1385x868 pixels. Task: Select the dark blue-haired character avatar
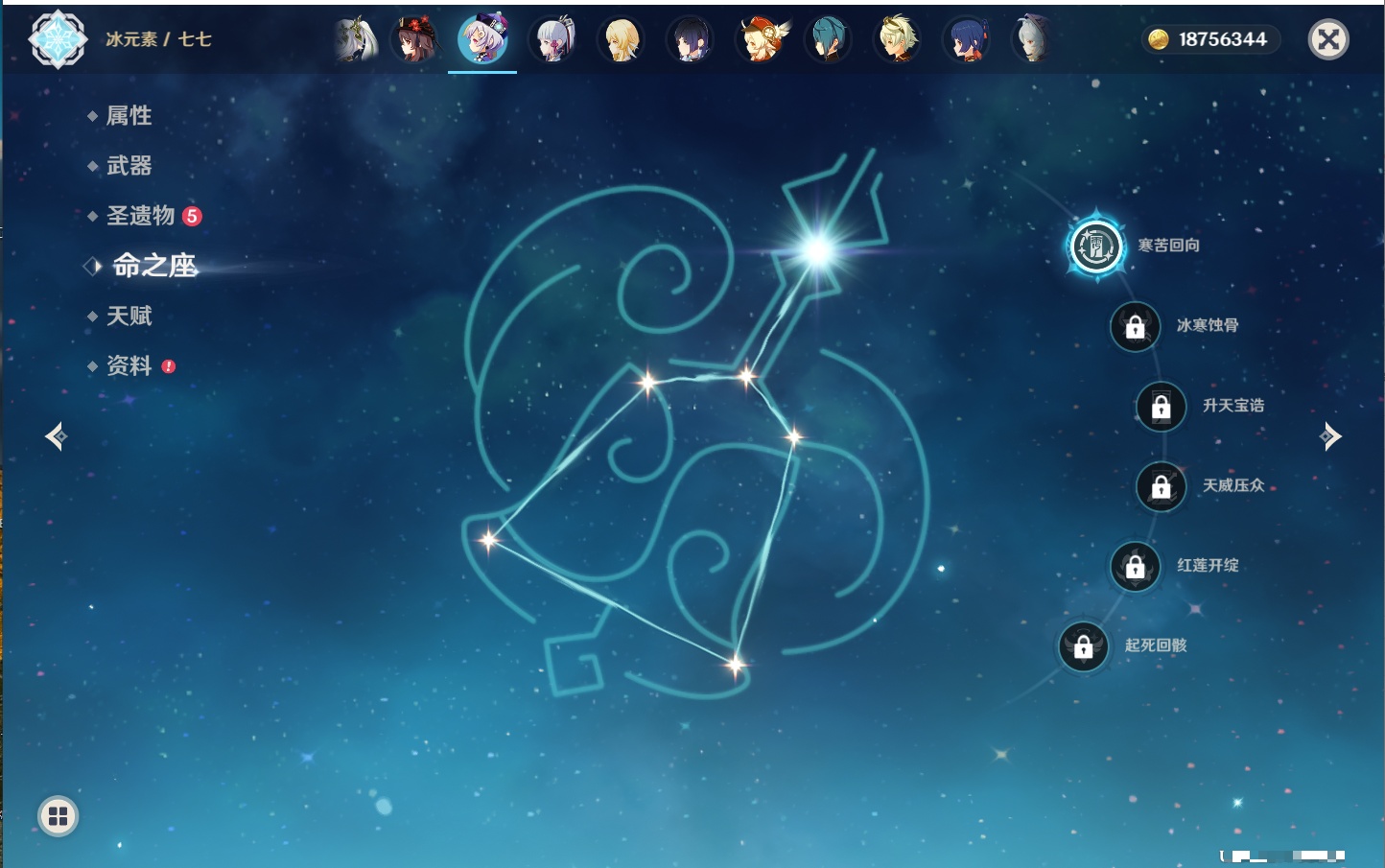click(966, 39)
